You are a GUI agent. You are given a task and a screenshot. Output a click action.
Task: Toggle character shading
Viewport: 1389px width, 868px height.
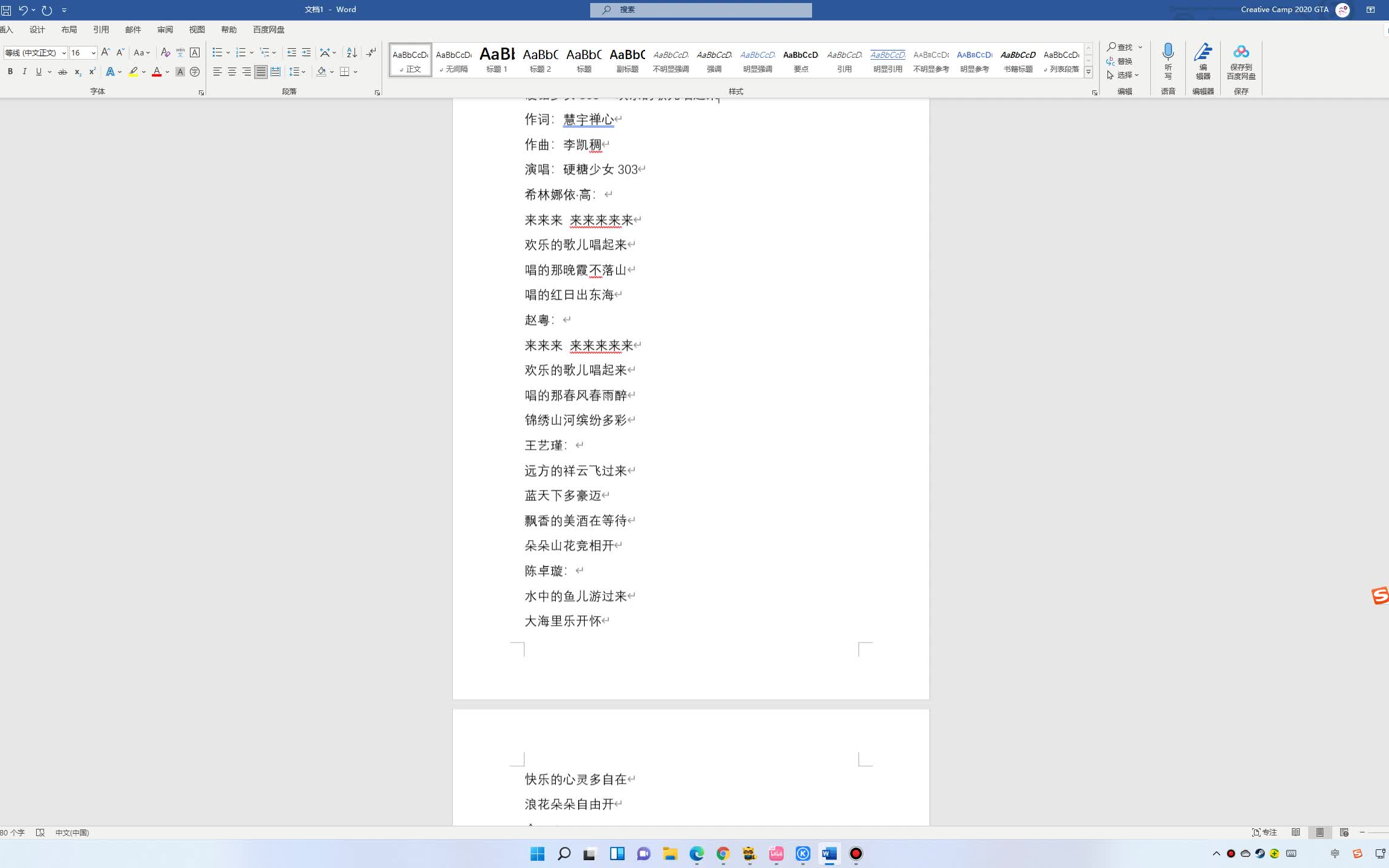pyautogui.click(x=180, y=72)
